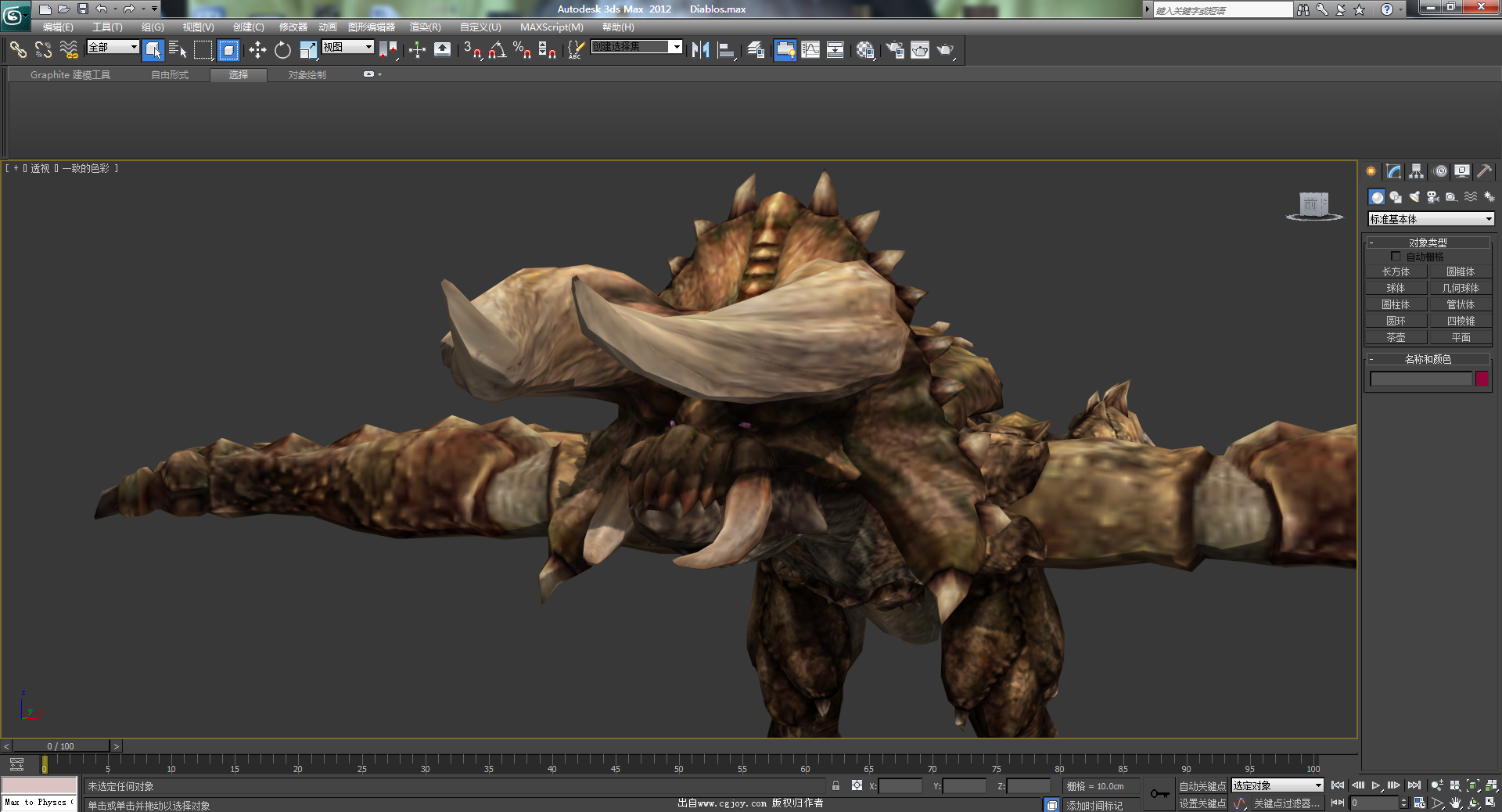Play the animation

1375,785
